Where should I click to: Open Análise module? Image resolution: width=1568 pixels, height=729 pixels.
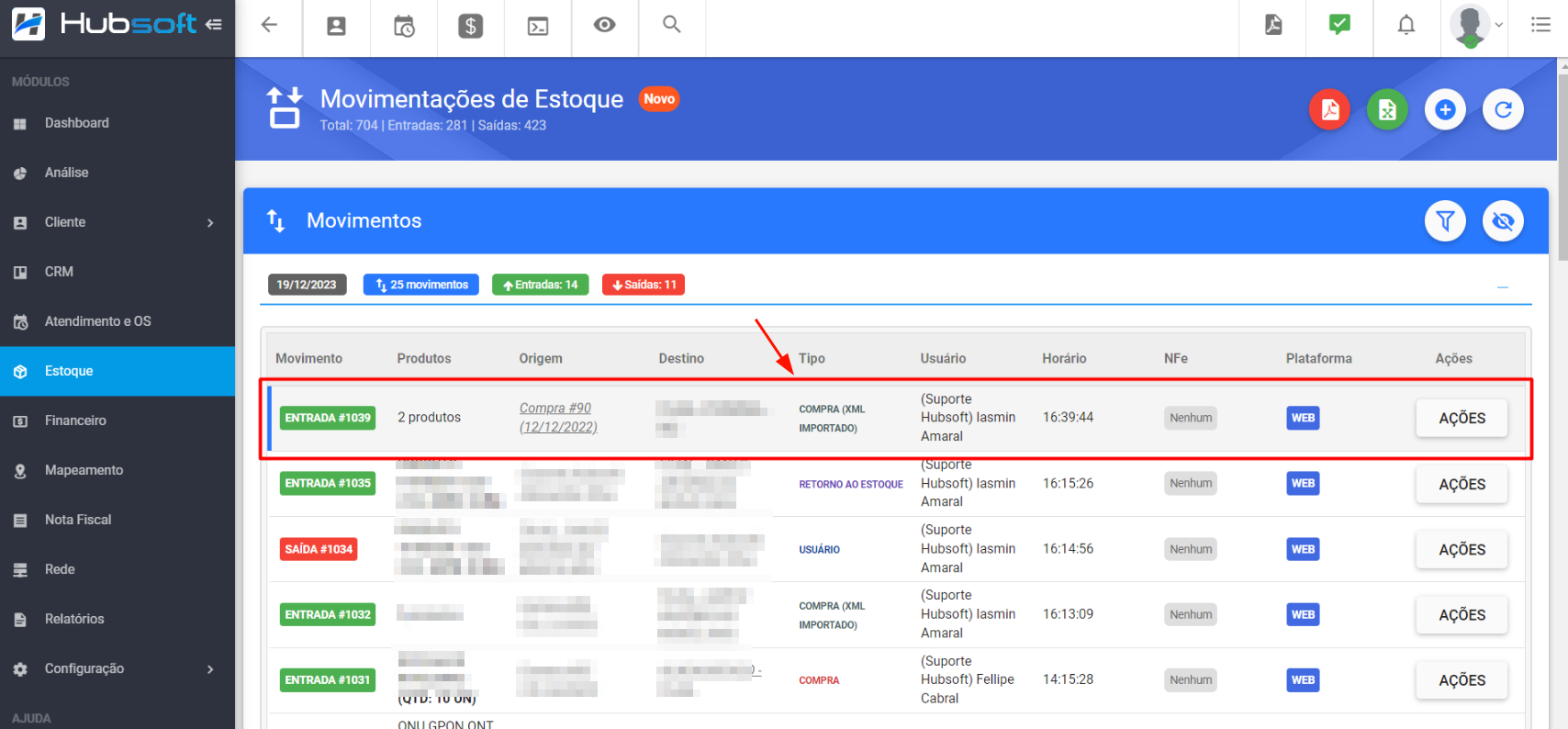[118, 173]
